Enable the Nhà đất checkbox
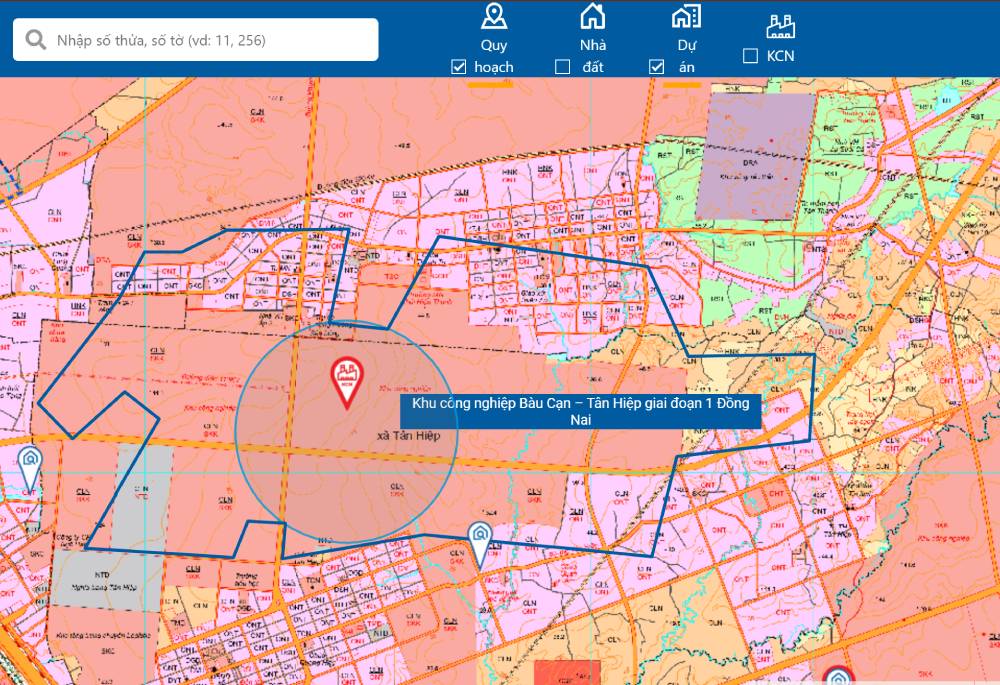 click(563, 67)
